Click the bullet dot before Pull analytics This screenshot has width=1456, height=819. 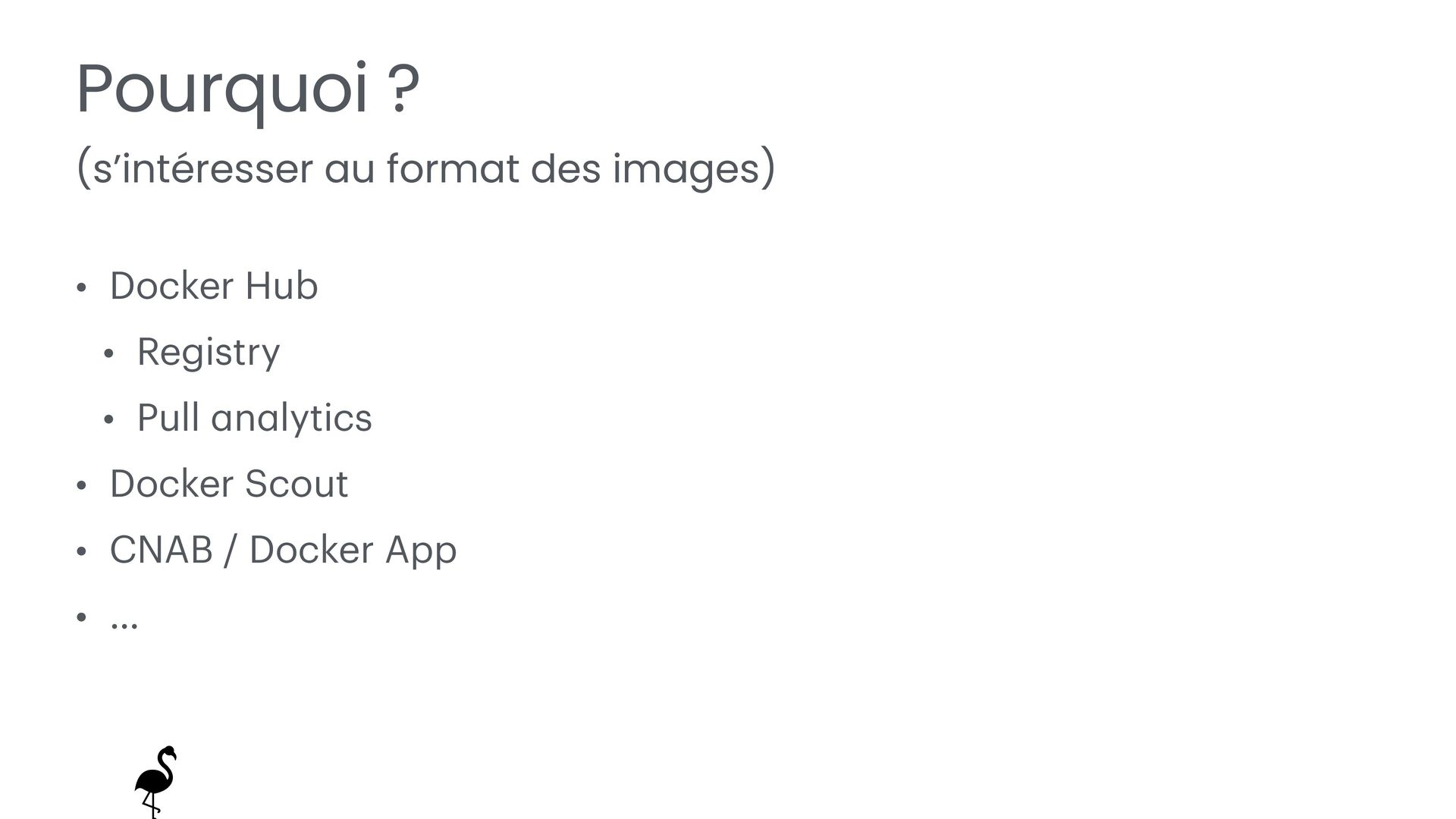(x=108, y=420)
